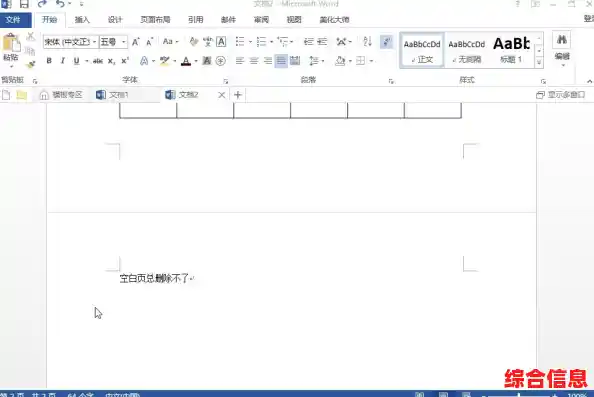Apply the numbered list
594x397 pixels.
pos(261,42)
